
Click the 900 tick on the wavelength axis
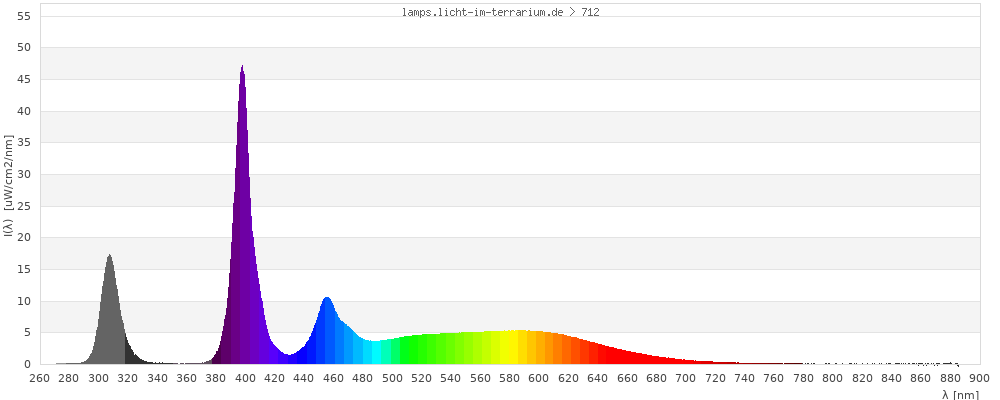979,378
